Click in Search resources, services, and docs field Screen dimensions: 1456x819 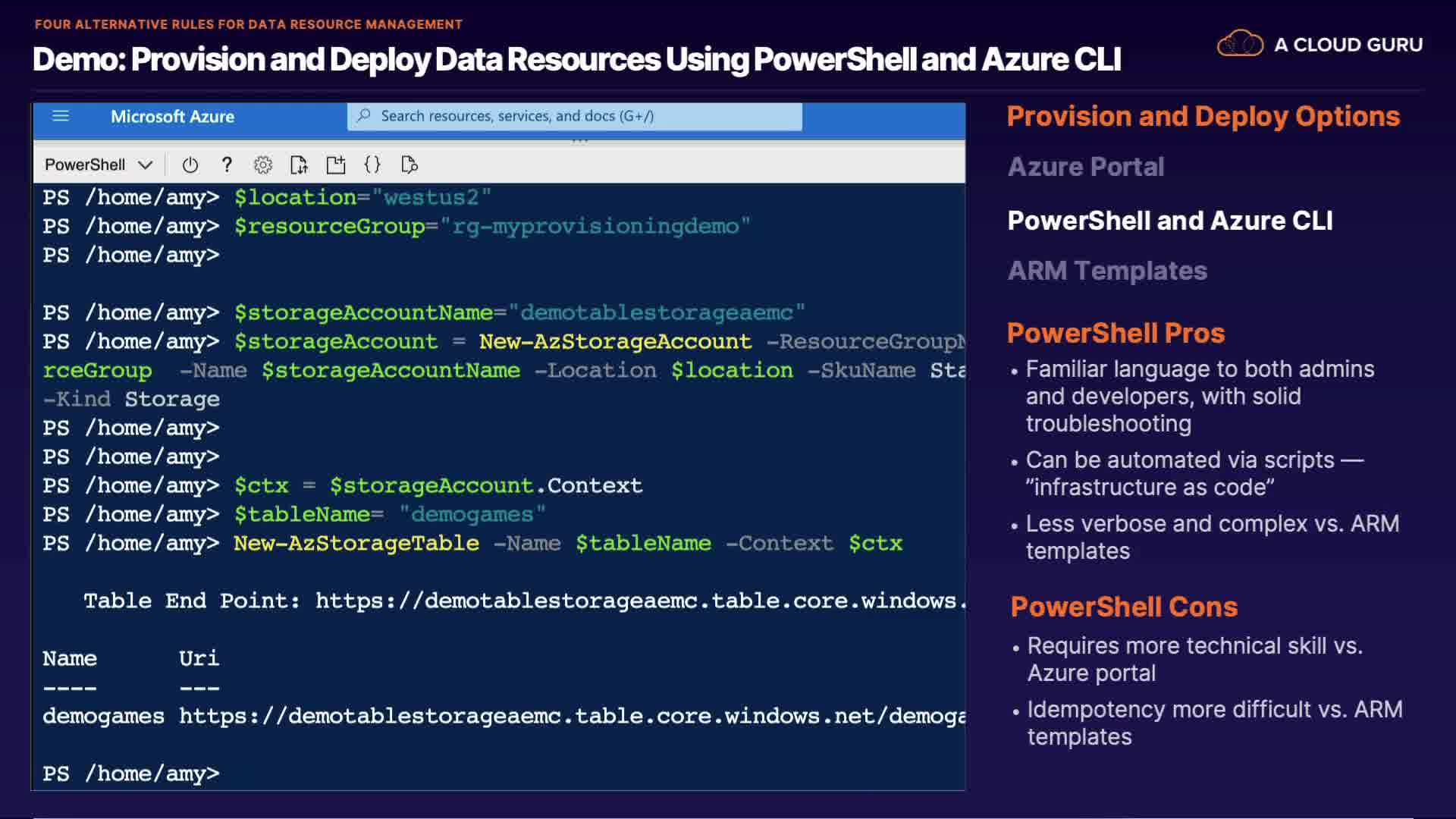pyautogui.click(x=576, y=116)
